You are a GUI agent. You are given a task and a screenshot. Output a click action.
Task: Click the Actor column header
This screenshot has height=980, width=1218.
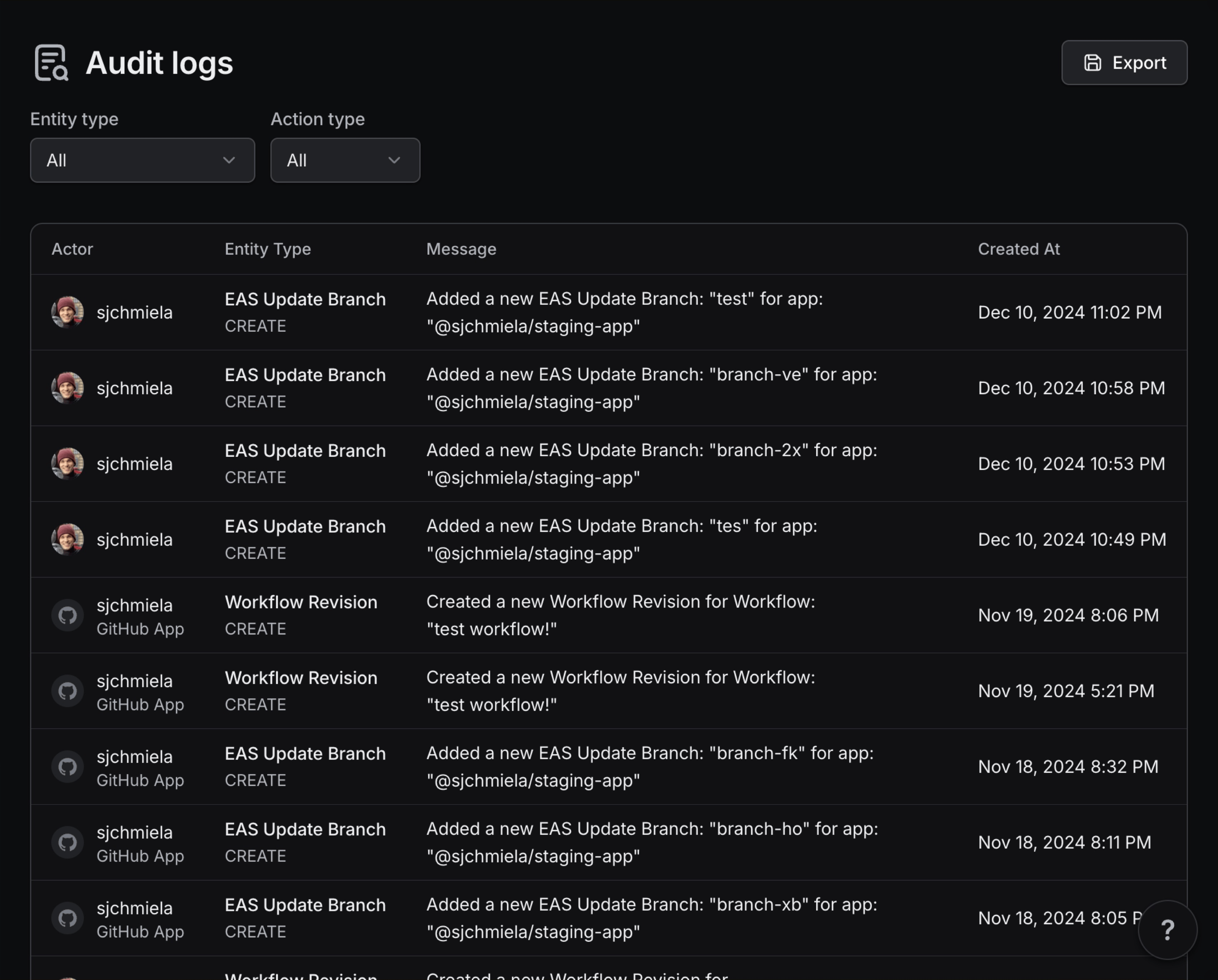tap(72, 249)
